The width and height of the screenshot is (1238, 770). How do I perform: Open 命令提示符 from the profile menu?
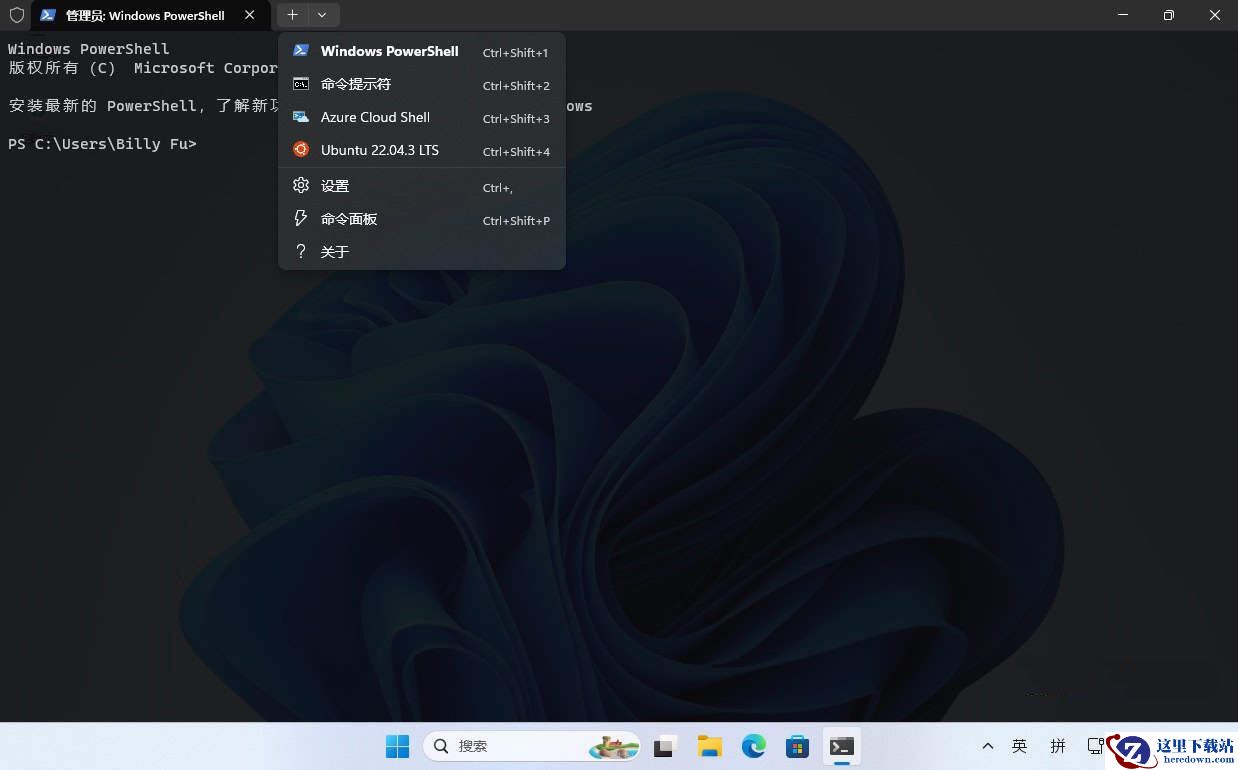(x=422, y=84)
